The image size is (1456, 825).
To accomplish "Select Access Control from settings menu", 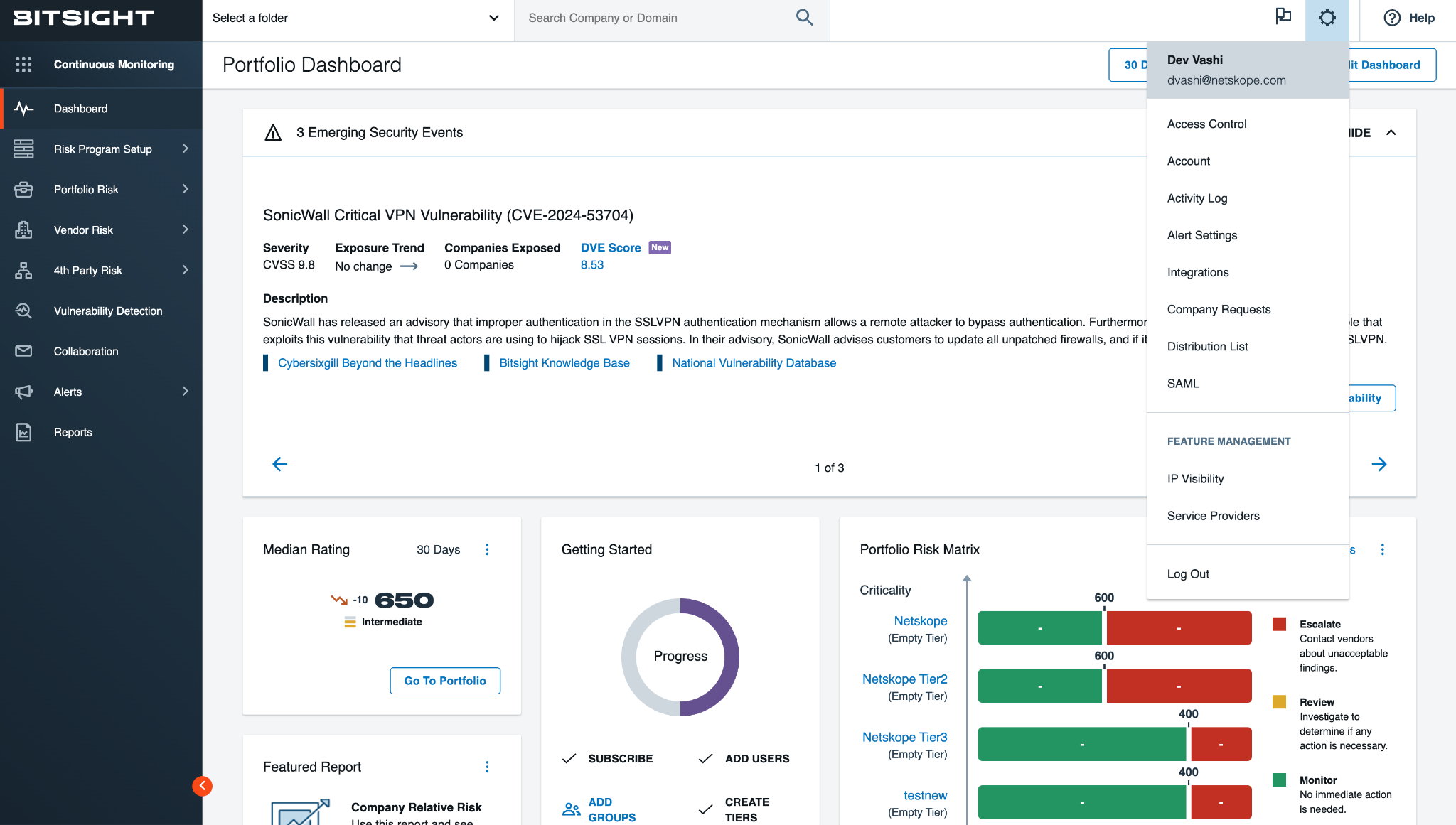I will pyautogui.click(x=1248, y=124).
